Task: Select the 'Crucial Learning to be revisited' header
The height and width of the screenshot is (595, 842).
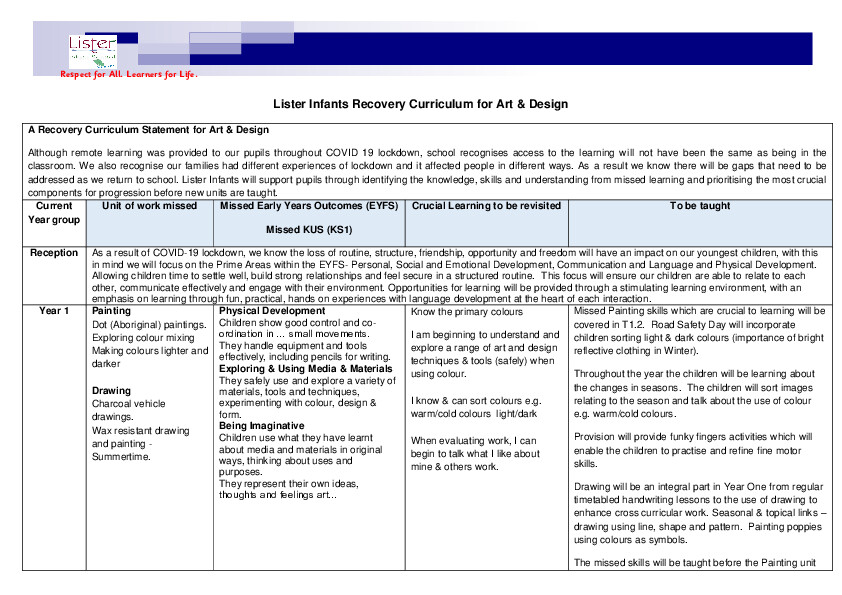Action: [487, 207]
